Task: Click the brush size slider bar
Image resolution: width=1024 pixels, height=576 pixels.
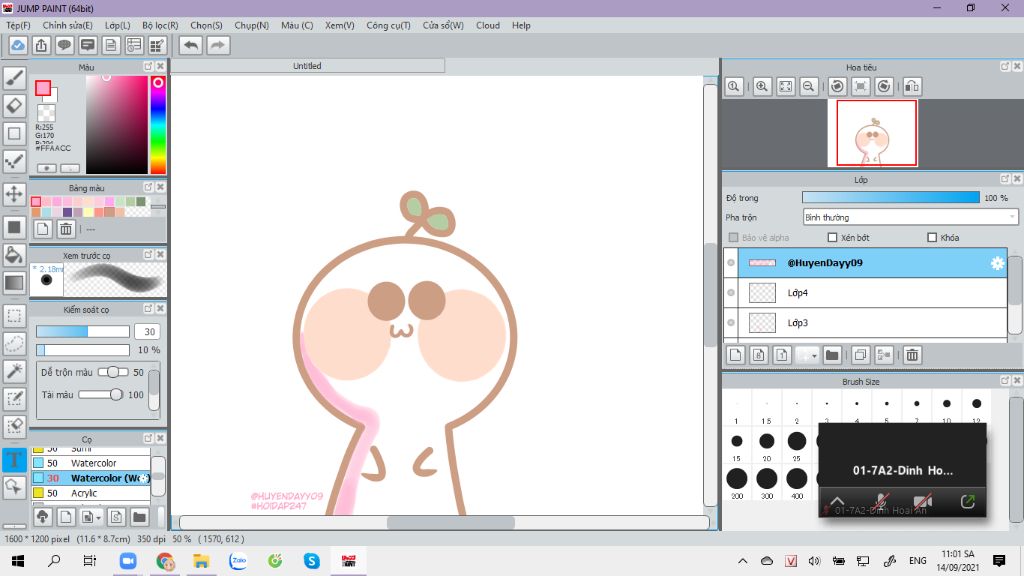Action: tap(82, 332)
